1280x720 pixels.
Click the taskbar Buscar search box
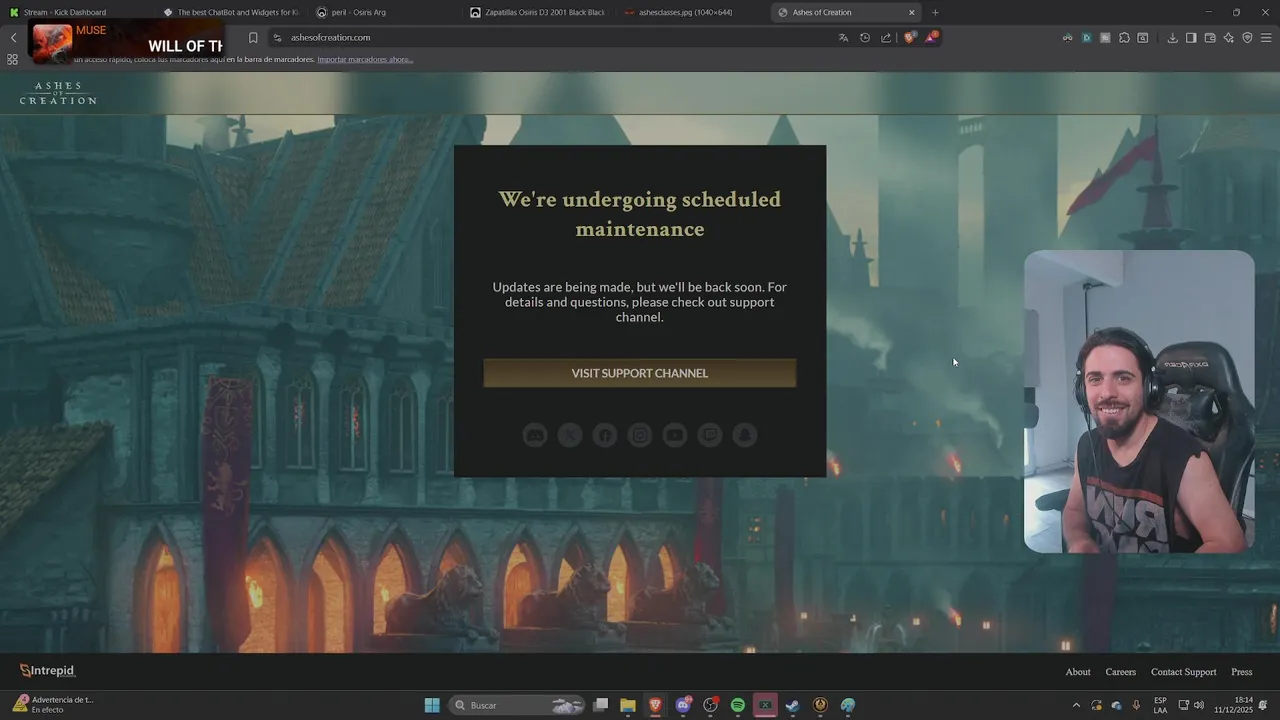(x=516, y=705)
